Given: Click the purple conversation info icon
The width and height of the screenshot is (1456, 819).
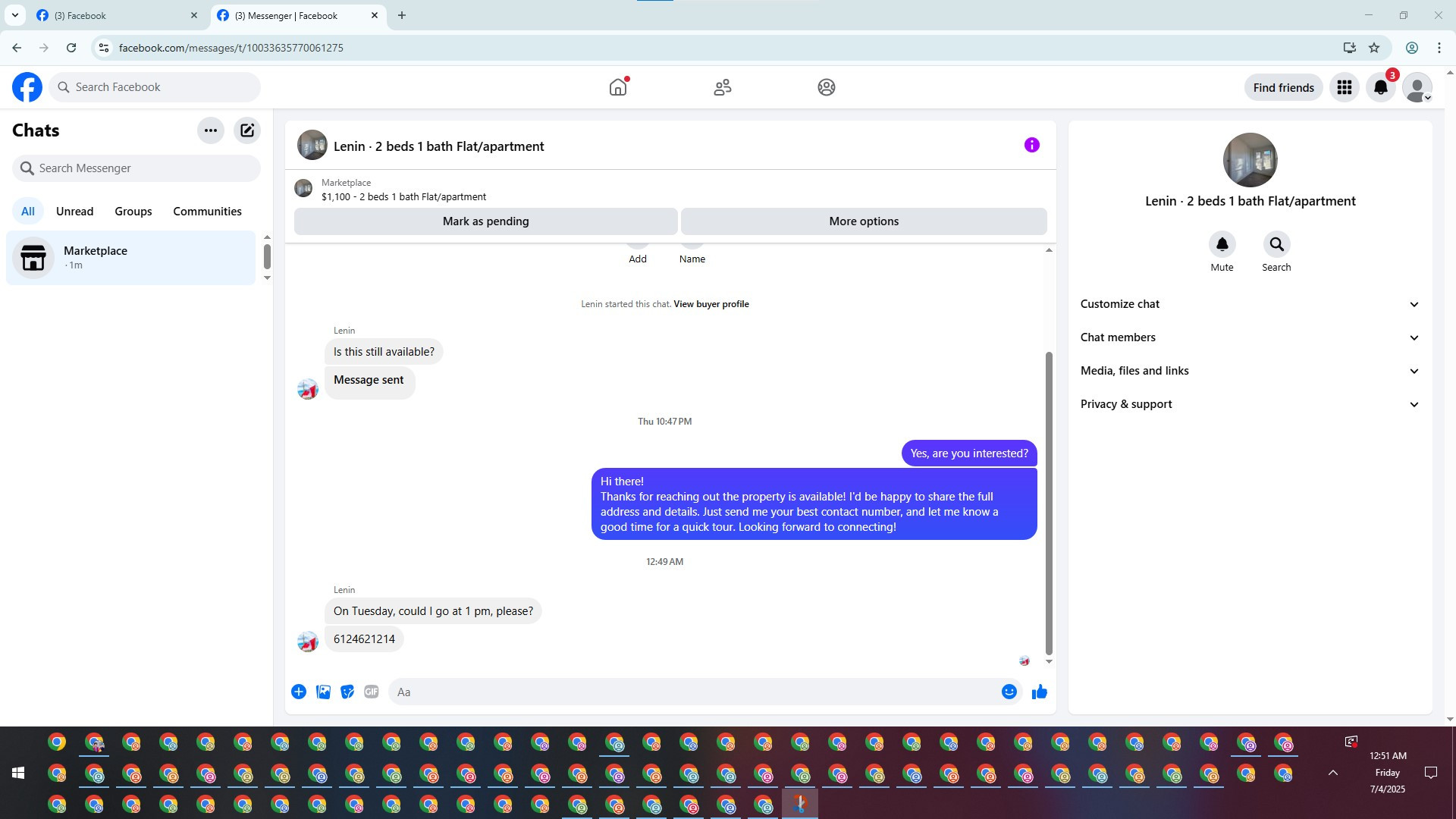Looking at the screenshot, I should point(1031,145).
